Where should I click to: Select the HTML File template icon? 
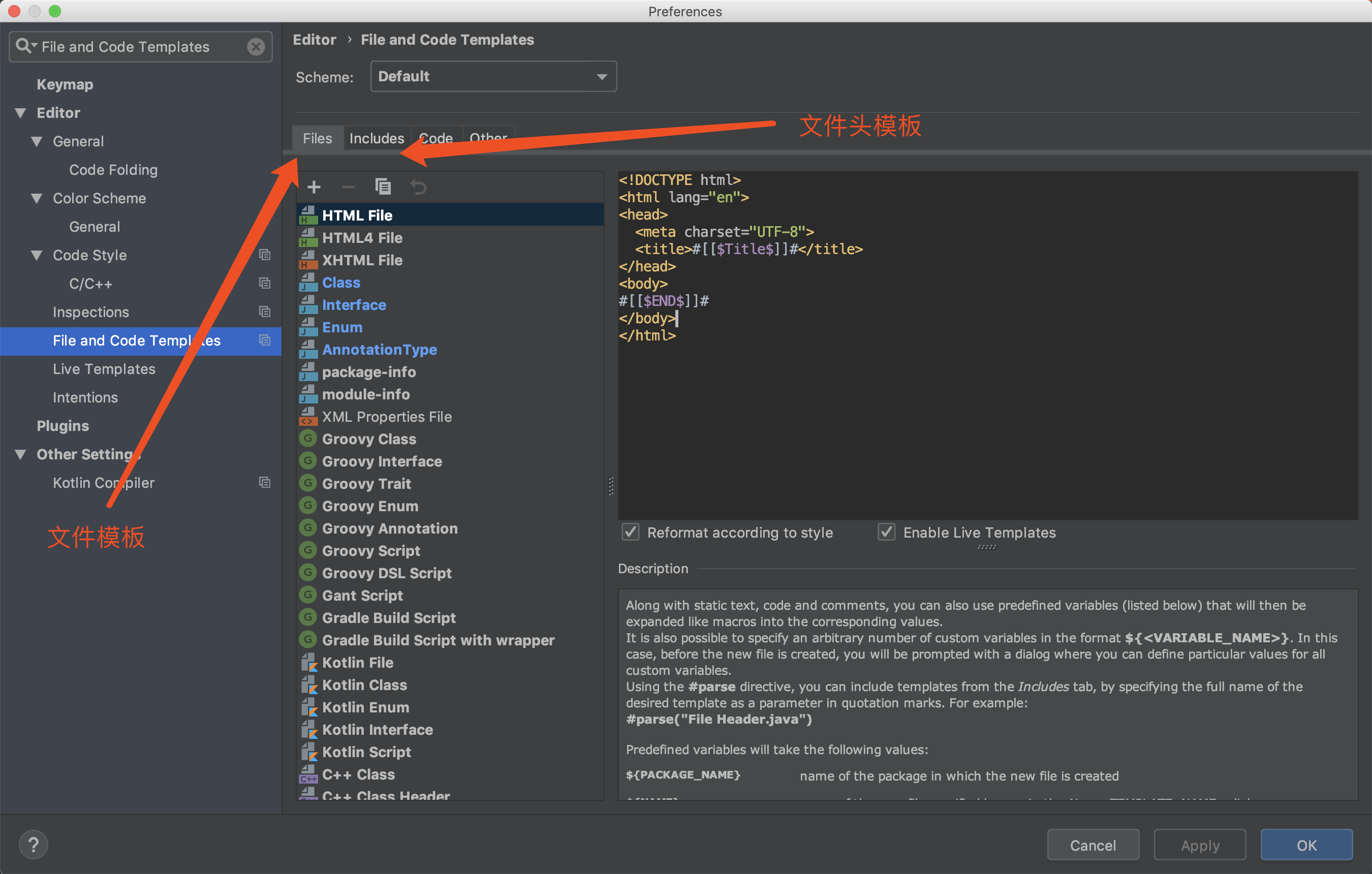[x=309, y=215]
